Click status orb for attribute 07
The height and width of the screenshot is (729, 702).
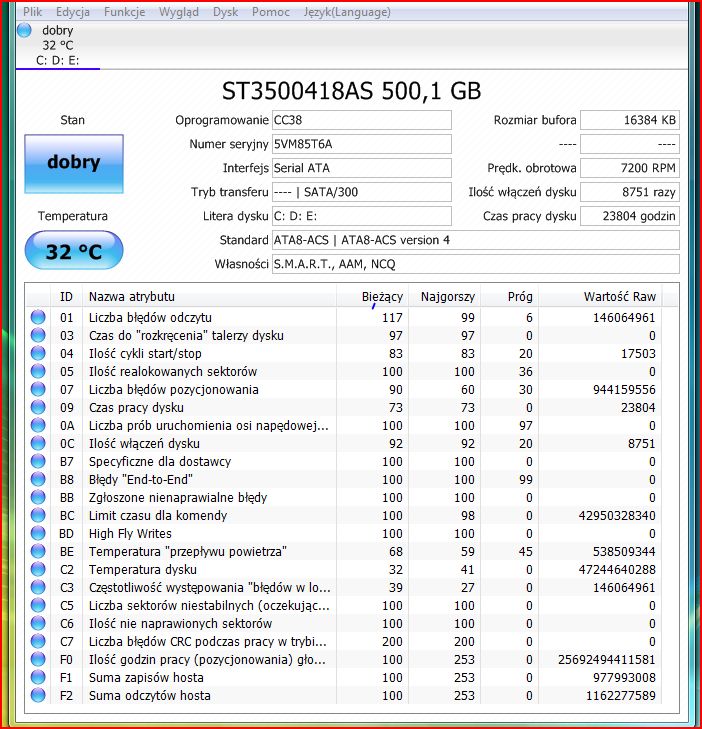click(38, 389)
